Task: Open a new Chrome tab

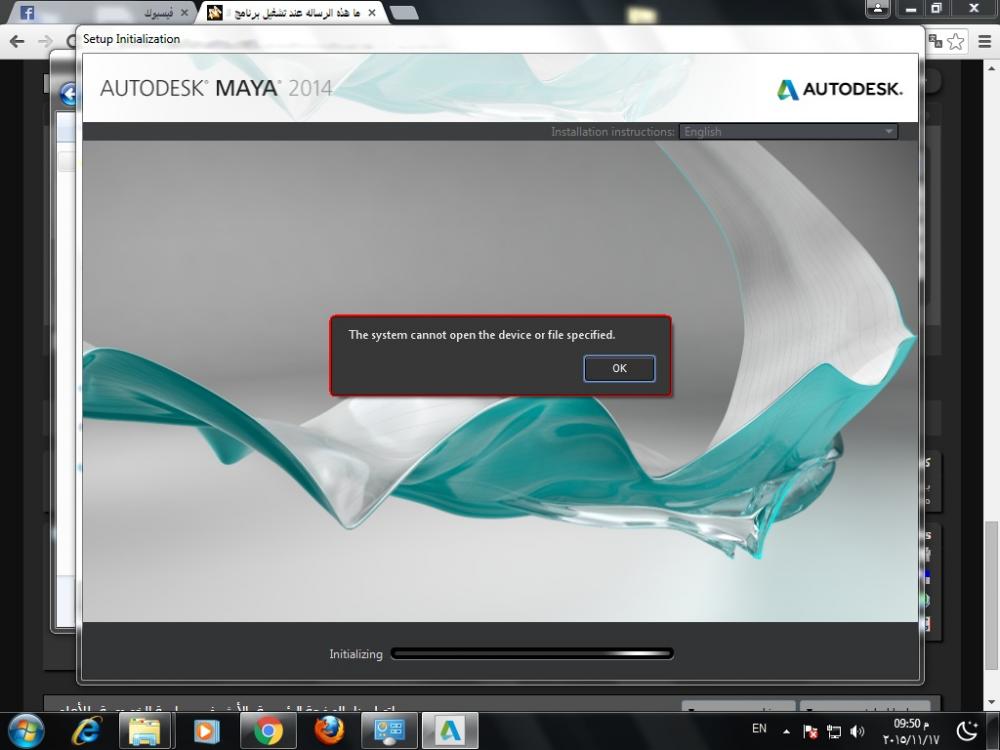Action: 403,13
